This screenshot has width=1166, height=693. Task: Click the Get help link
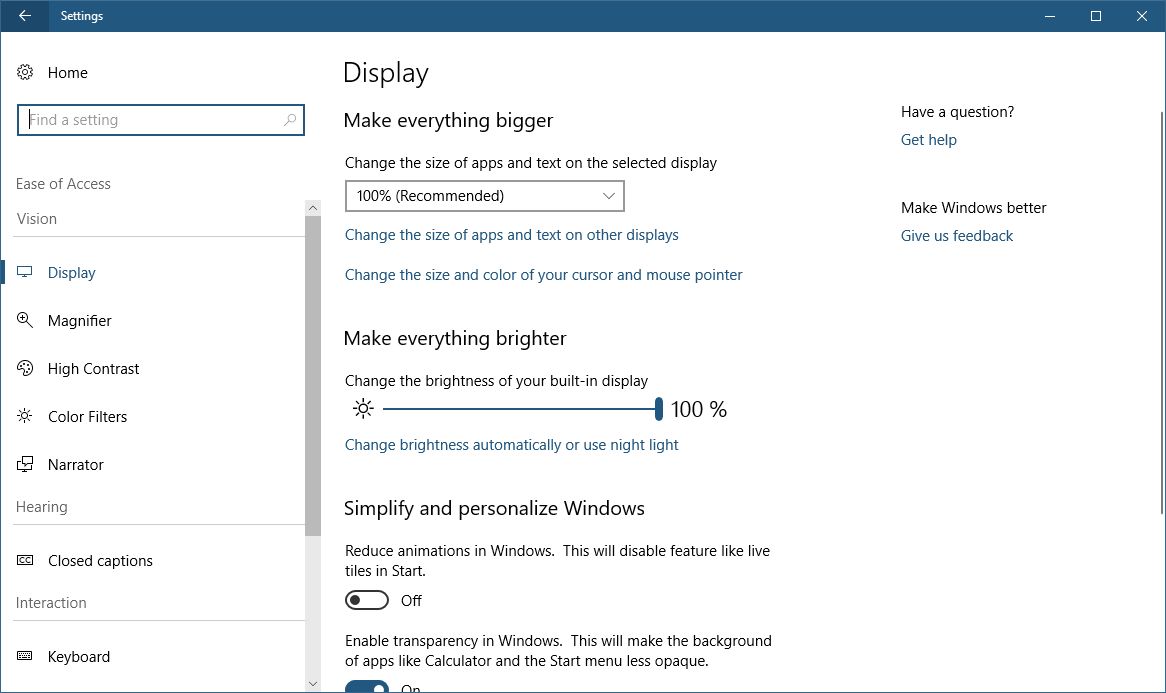tap(929, 140)
